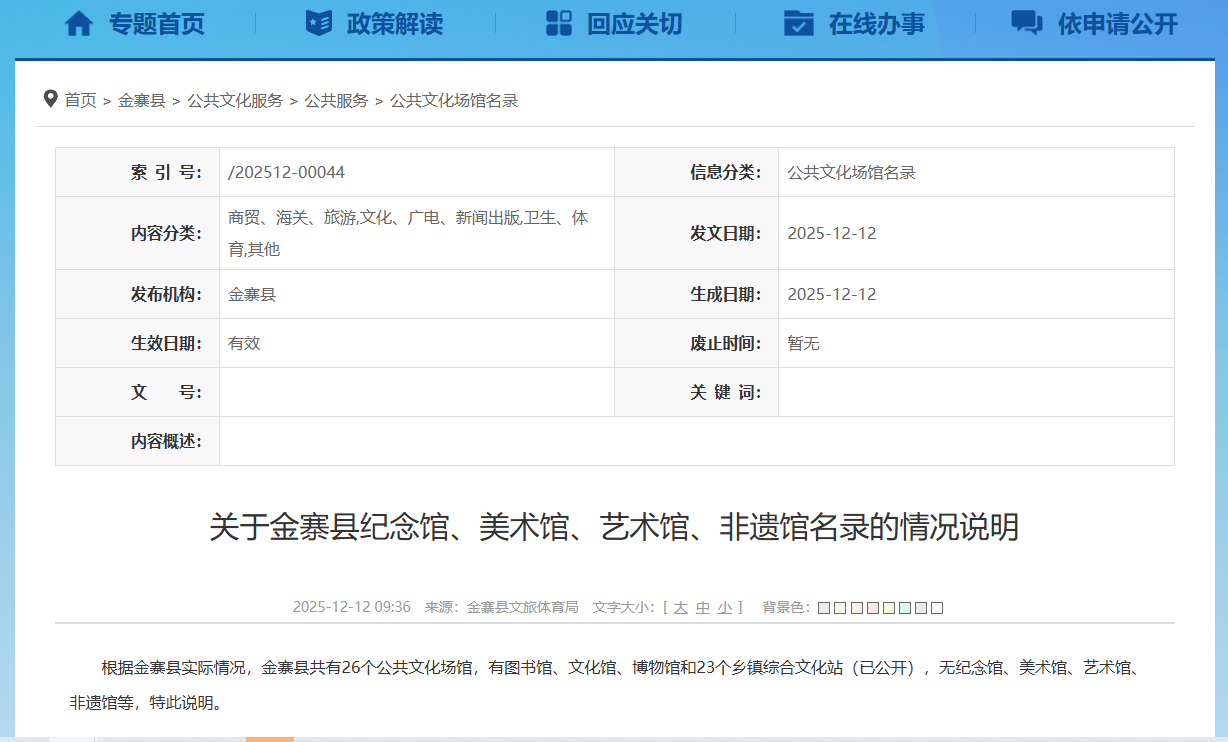This screenshot has height=742, width=1228.
Task: Click the location pin icon in breadcrumb
Action: tap(50, 99)
